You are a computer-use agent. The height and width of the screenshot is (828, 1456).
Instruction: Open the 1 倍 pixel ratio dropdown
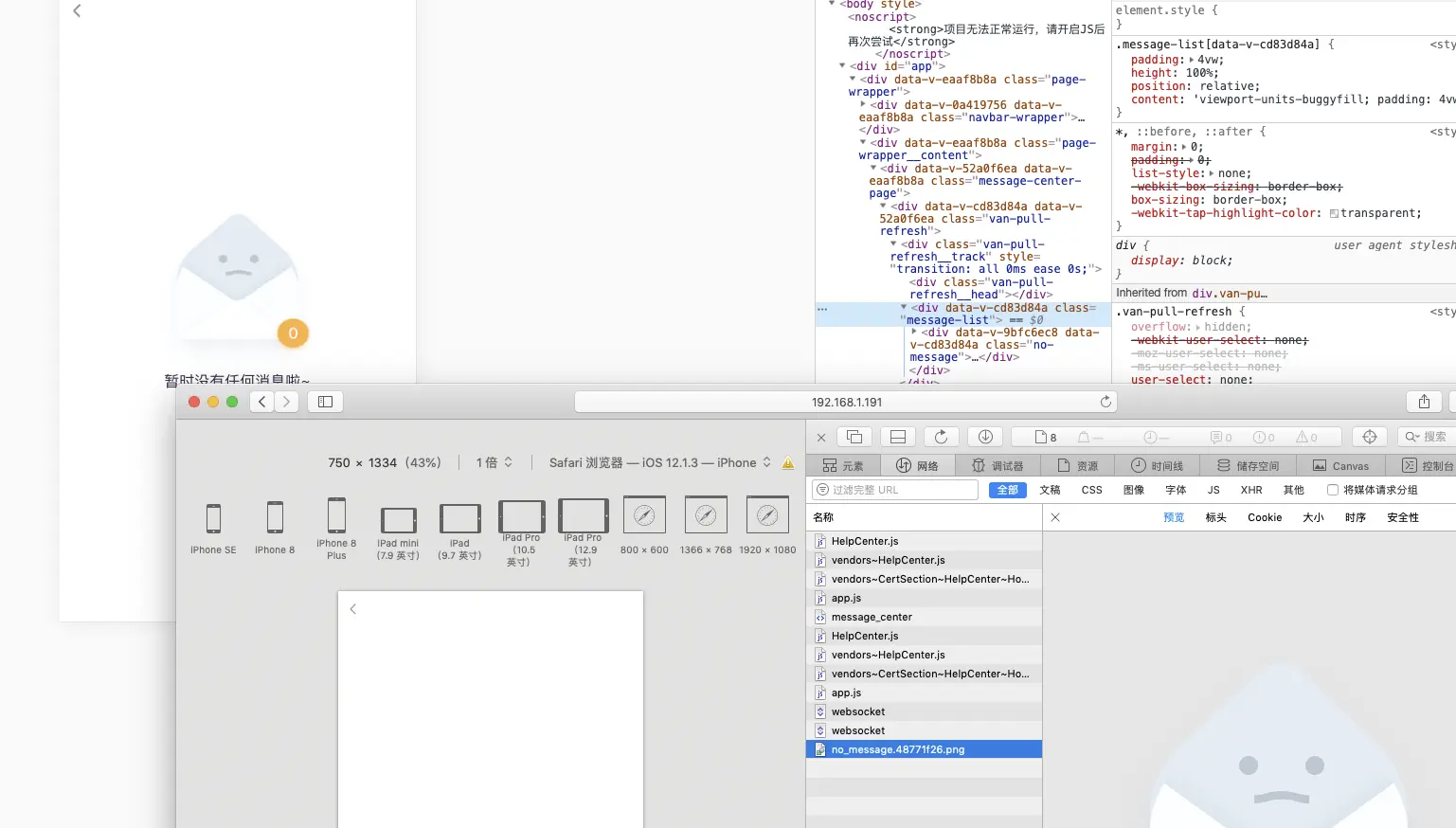click(x=494, y=462)
